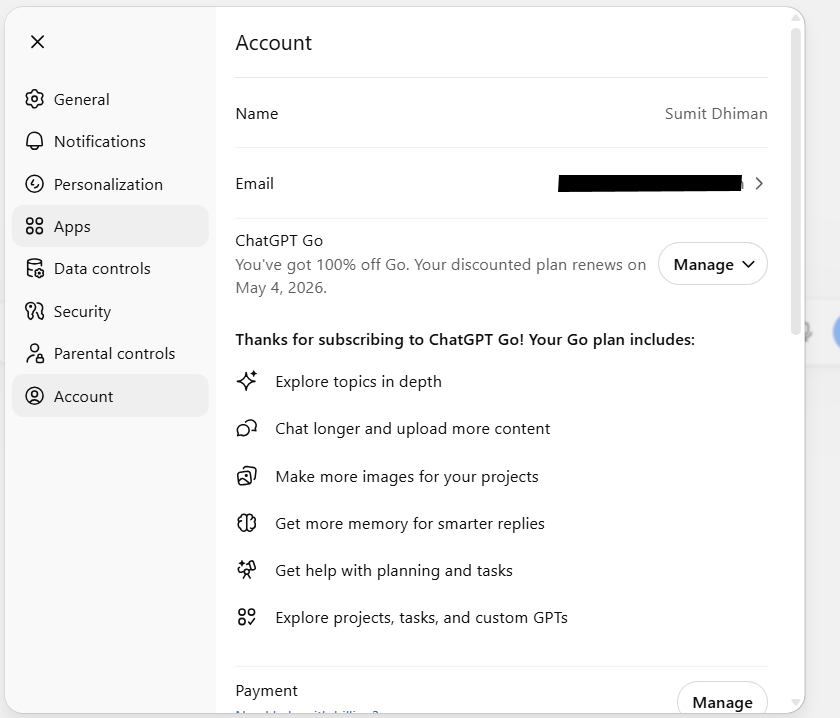Click 'Explore topics in depth' text
The image size is (840, 718).
tap(358, 382)
